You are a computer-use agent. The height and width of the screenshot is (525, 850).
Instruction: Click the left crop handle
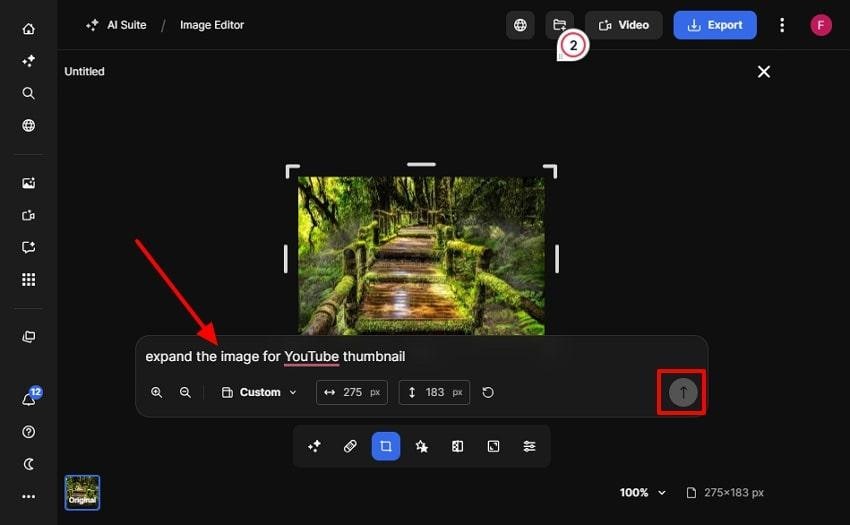[x=286, y=259]
